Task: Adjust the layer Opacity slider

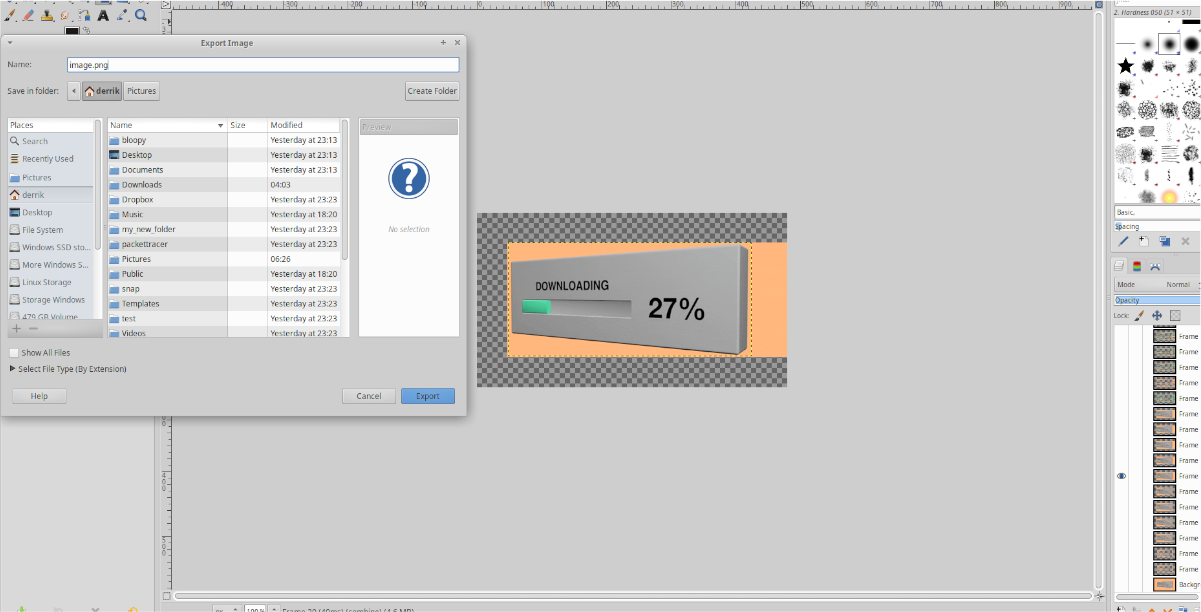Action: point(1158,300)
